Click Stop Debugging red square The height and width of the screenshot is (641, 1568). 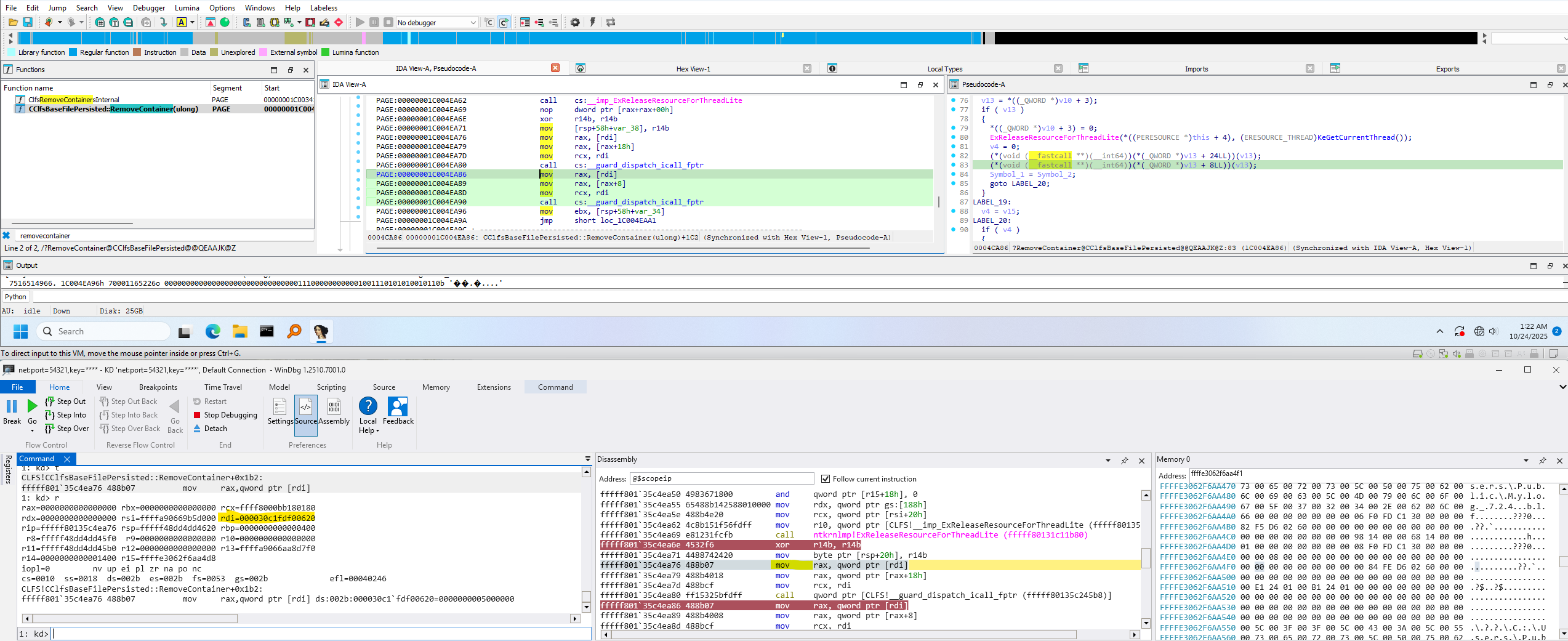pos(197,415)
